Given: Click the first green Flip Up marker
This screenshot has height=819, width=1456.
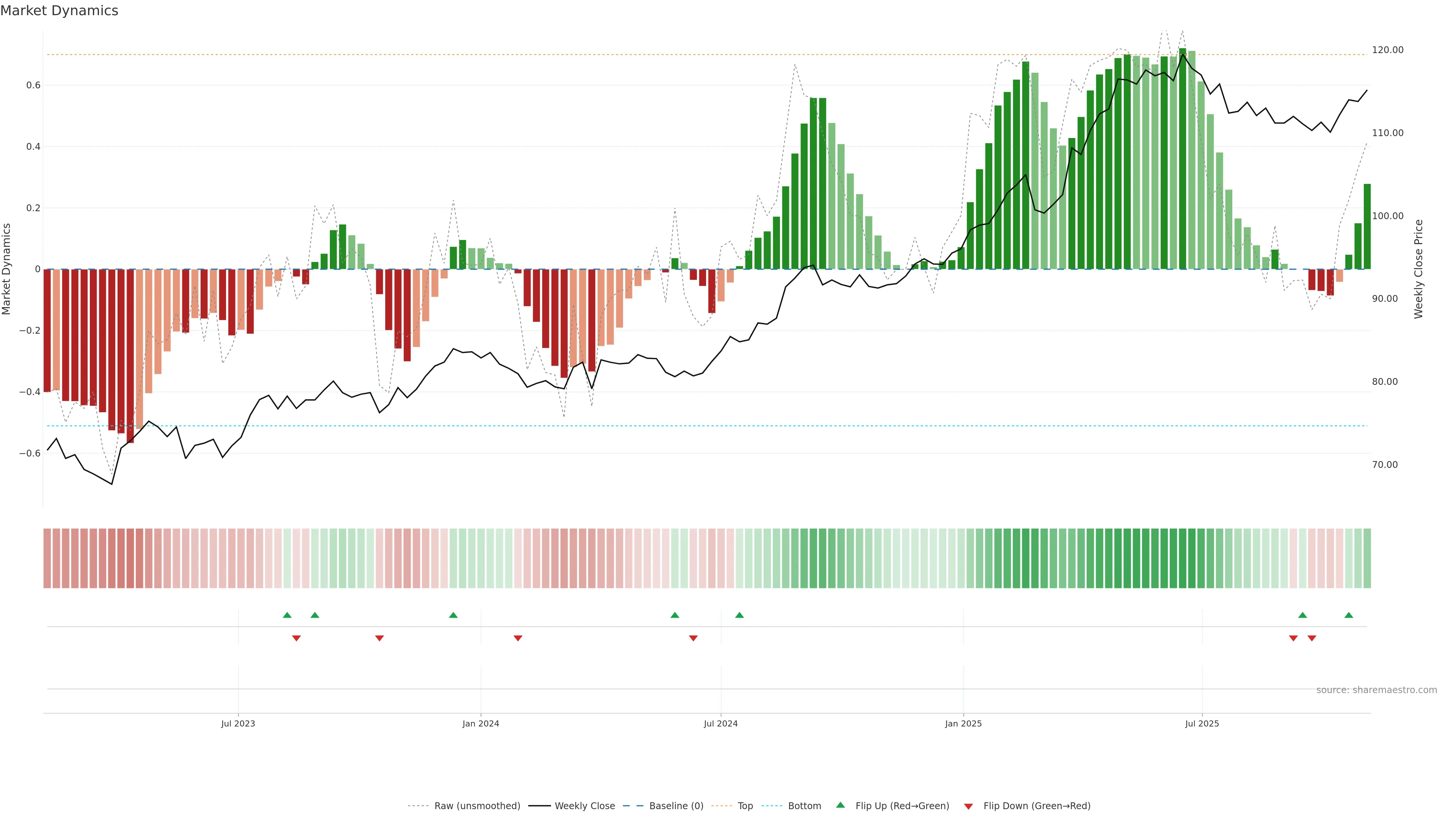Looking at the screenshot, I should (287, 615).
